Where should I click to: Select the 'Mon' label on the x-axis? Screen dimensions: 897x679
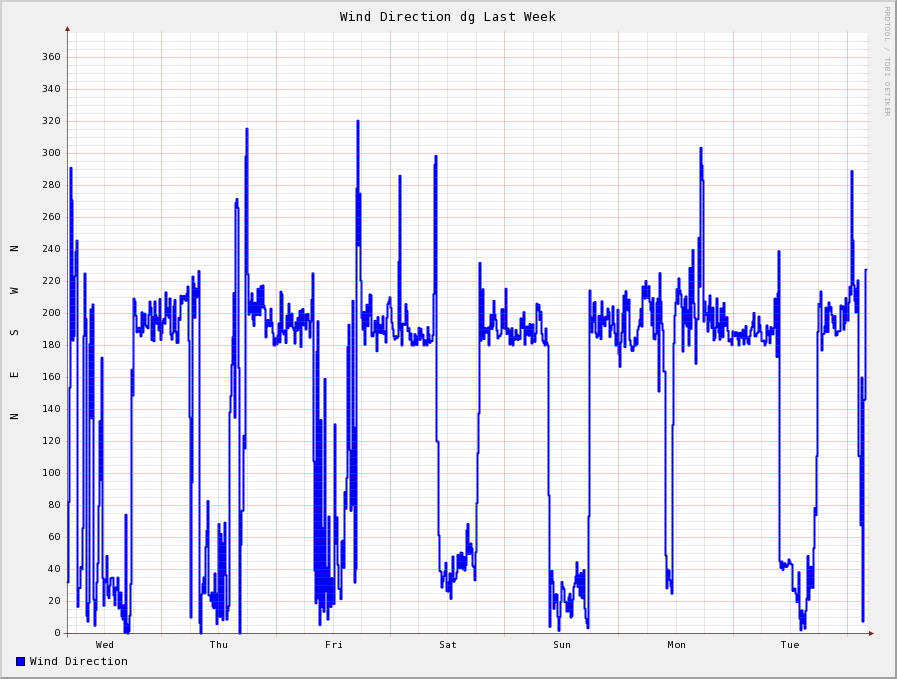(x=677, y=645)
